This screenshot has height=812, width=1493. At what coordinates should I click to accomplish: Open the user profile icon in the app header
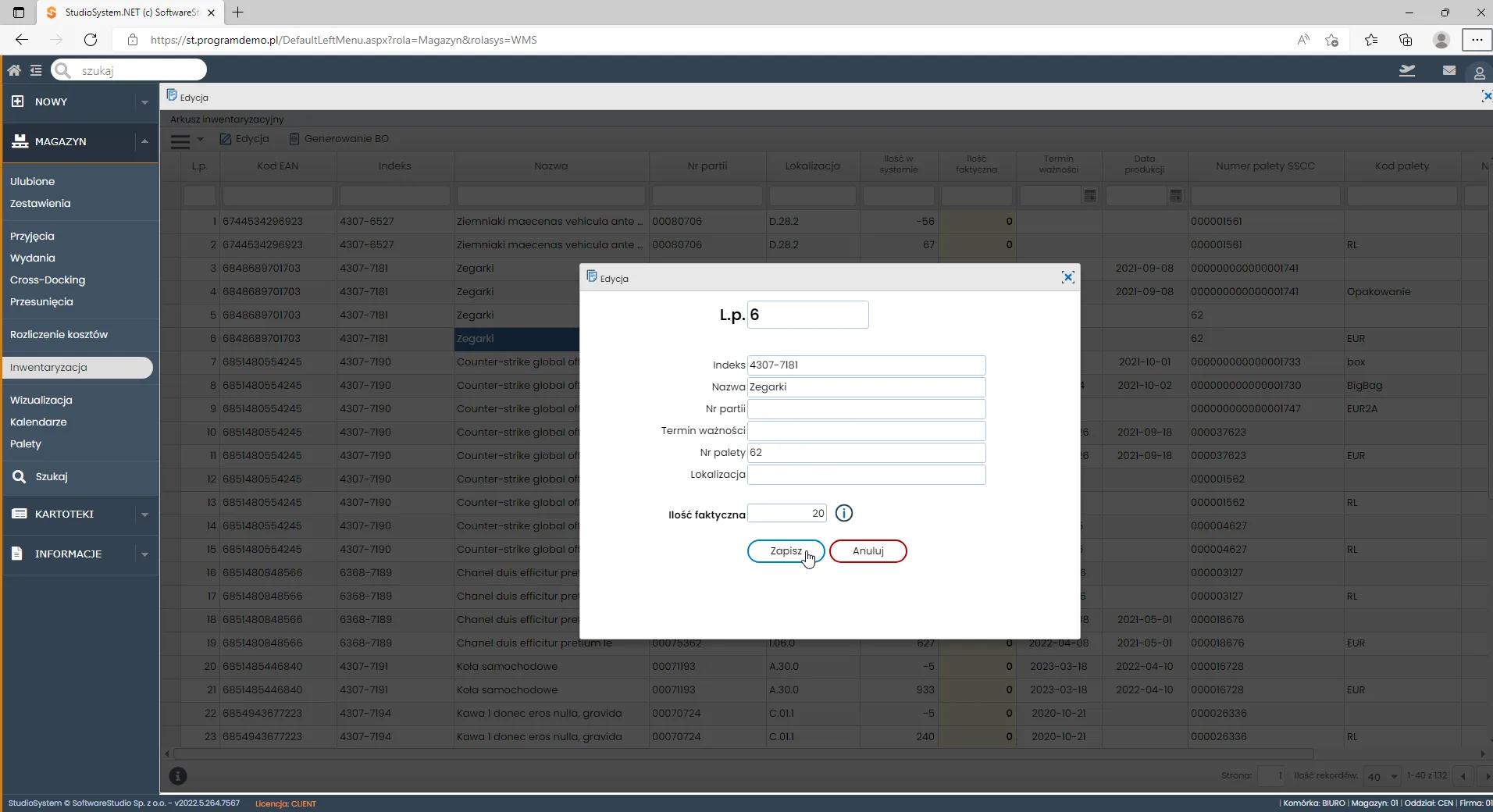[1479, 73]
